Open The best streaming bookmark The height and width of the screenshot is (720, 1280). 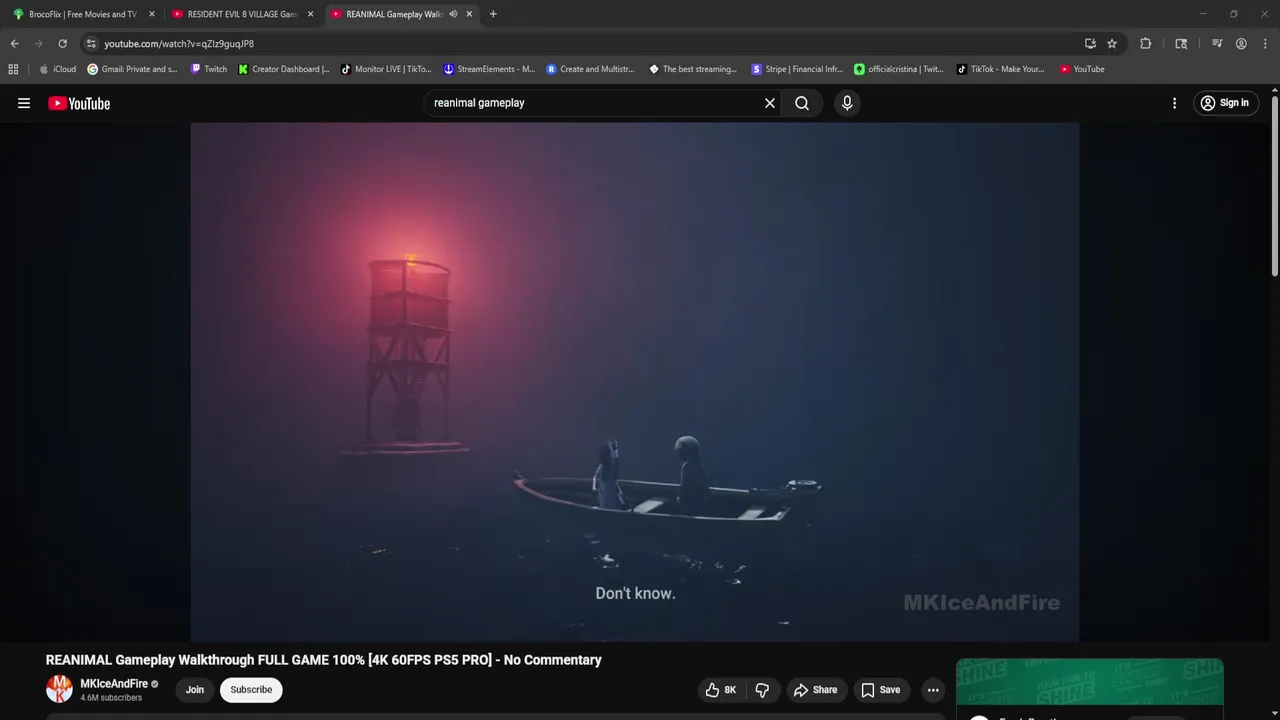693,69
